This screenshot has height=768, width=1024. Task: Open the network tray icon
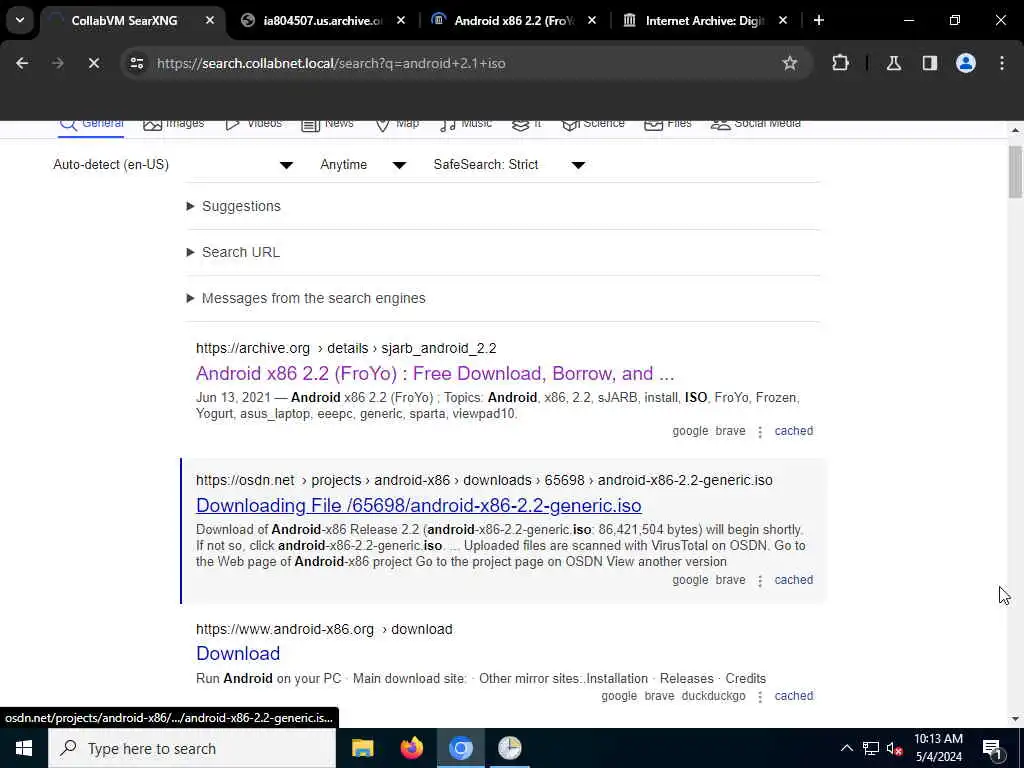click(x=871, y=748)
